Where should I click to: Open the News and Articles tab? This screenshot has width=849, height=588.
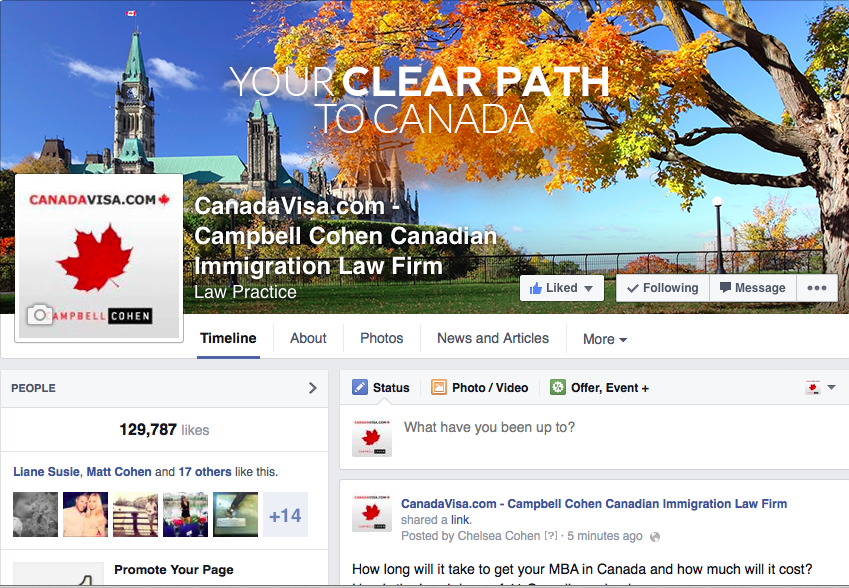(493, 338)
